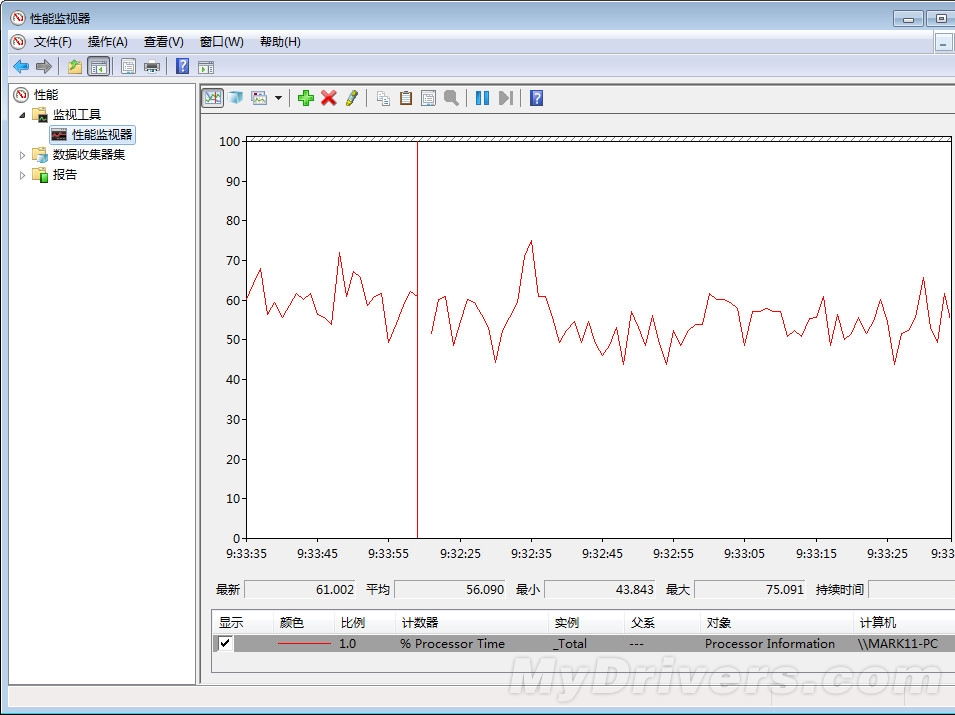
Task: Collapse the 监视工具 tree node
Action: 23,115
